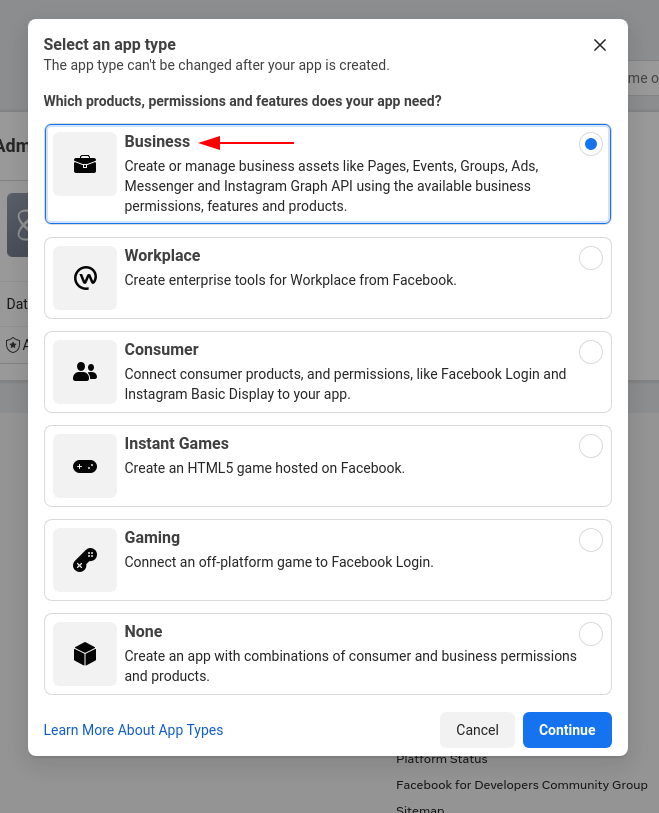Close the app type dialog

click(600, 45)
